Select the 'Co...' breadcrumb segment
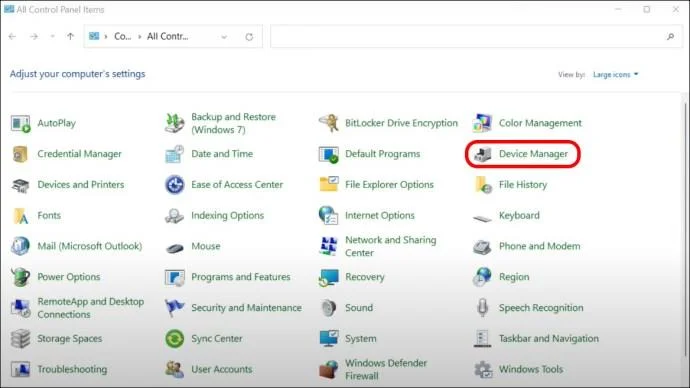The image size is (690, 388). [122, 37]
